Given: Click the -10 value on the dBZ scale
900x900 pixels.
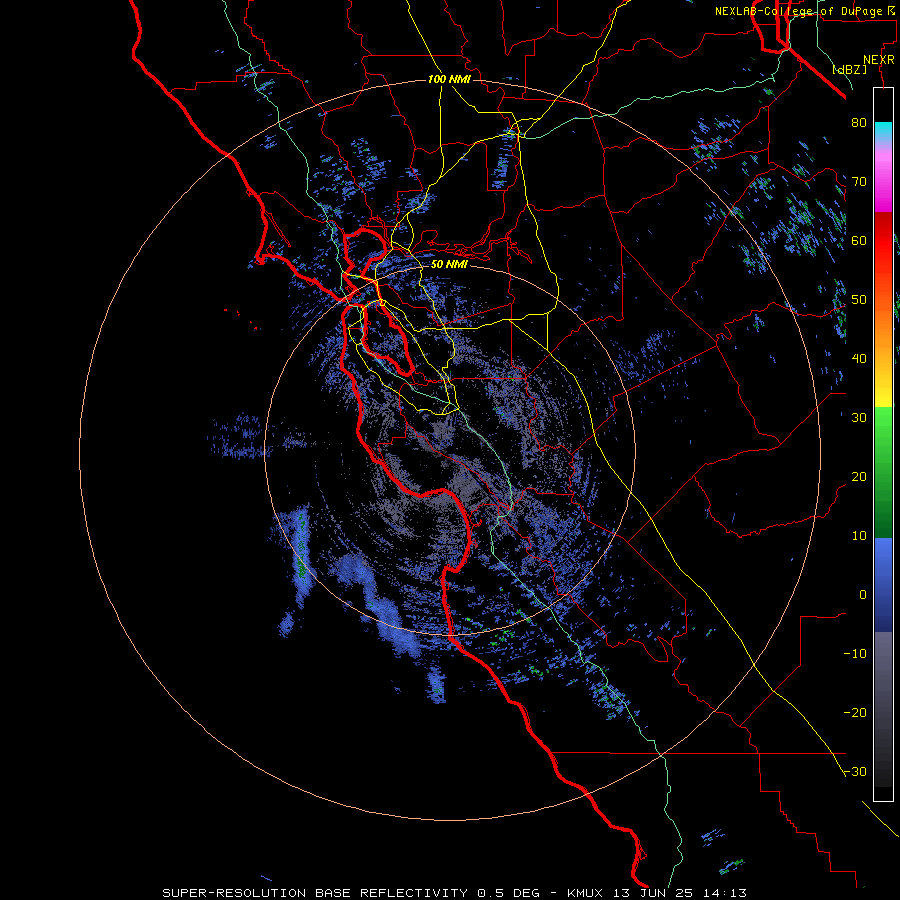Looking at the screenshot, I should pos(855,654).
